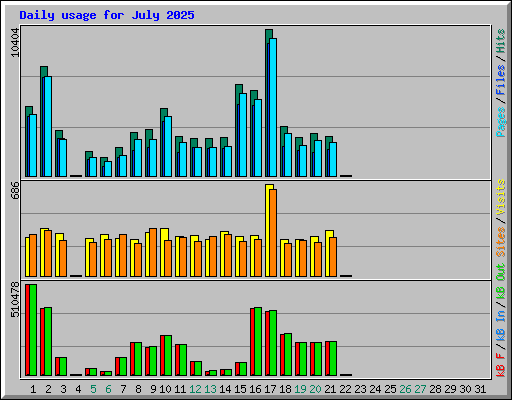Click day 7 on the x-axis
Screen dimensions: 512x400
tap(123, 389)
